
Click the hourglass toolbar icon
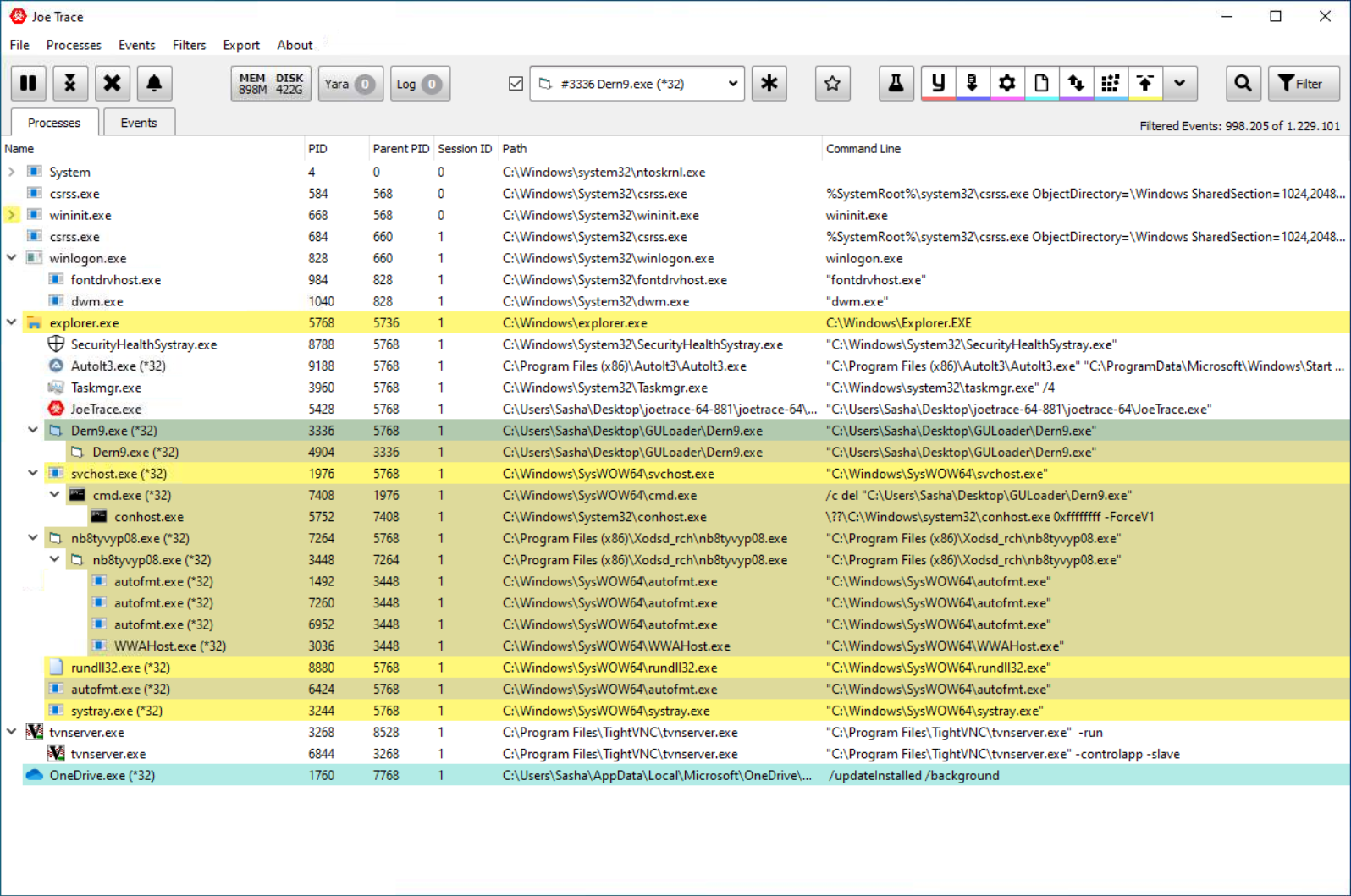70,83
